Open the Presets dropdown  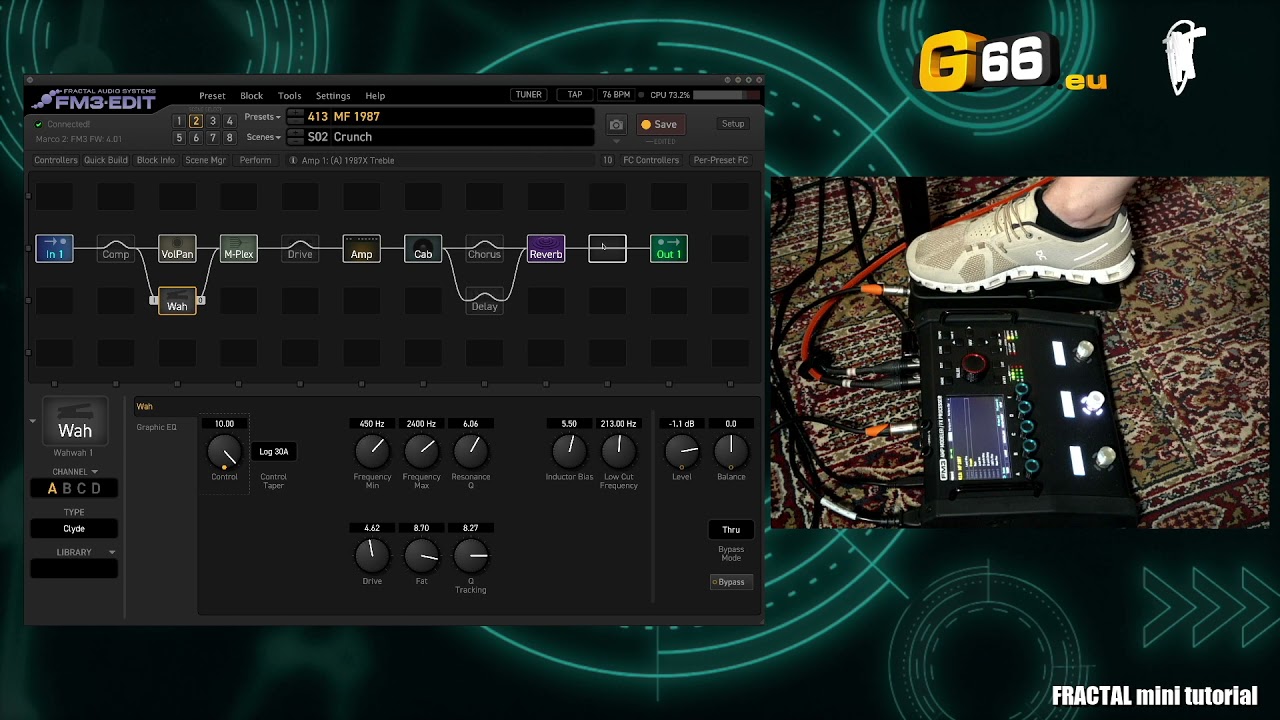click(263, 117)
